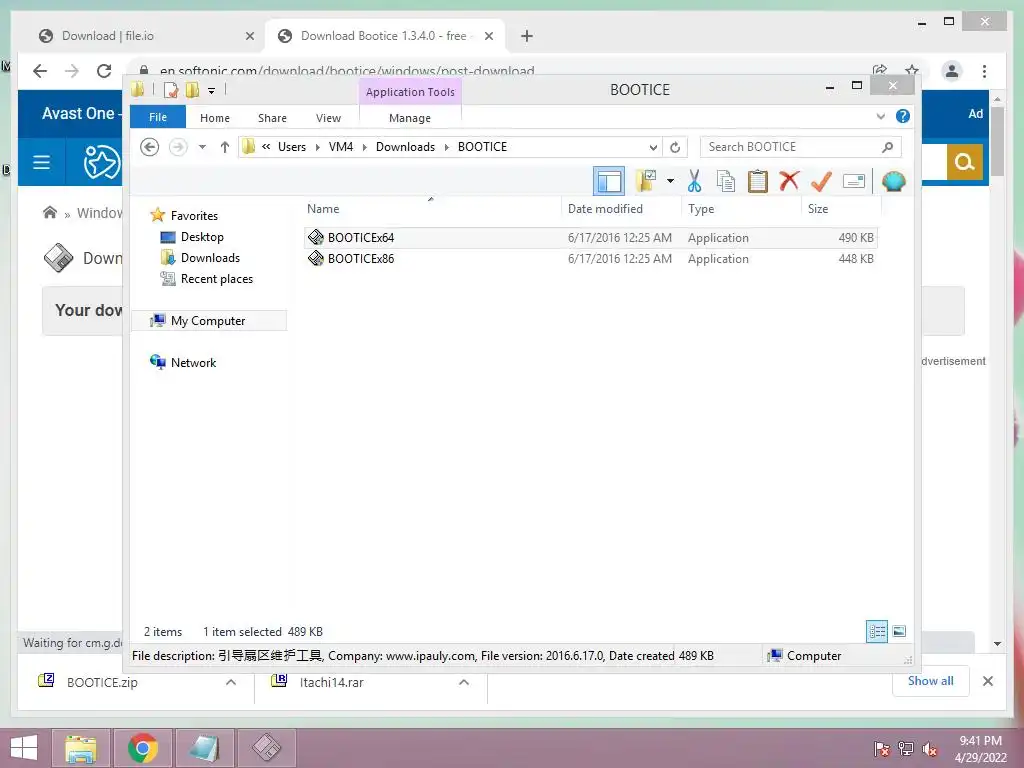This screenshot has width=1024, height=768.
Task: Click VM4 in the address breadcrumb
Action: point(341,147)
